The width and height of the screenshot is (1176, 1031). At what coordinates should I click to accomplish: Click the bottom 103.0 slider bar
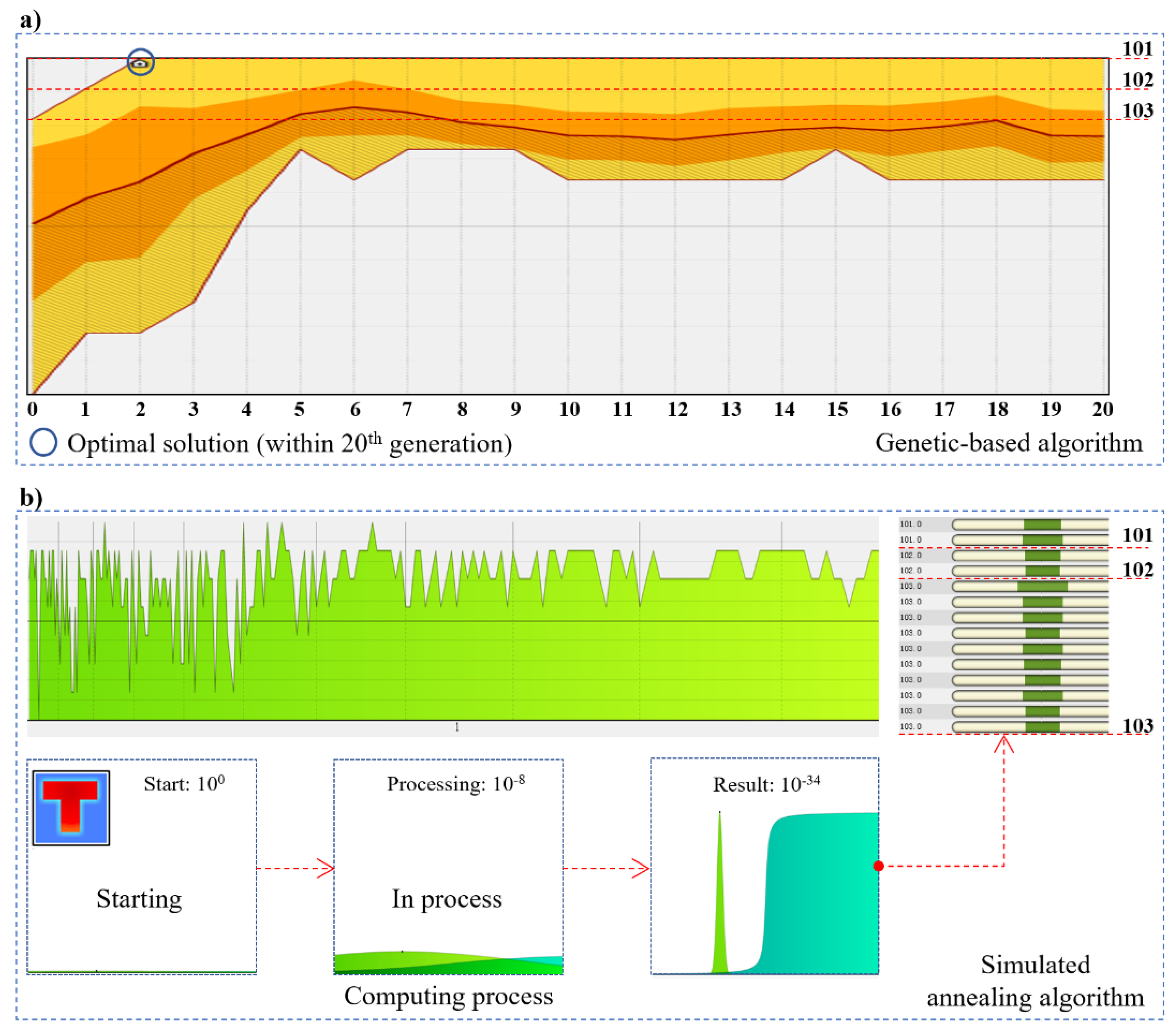tap(1030, 727)
